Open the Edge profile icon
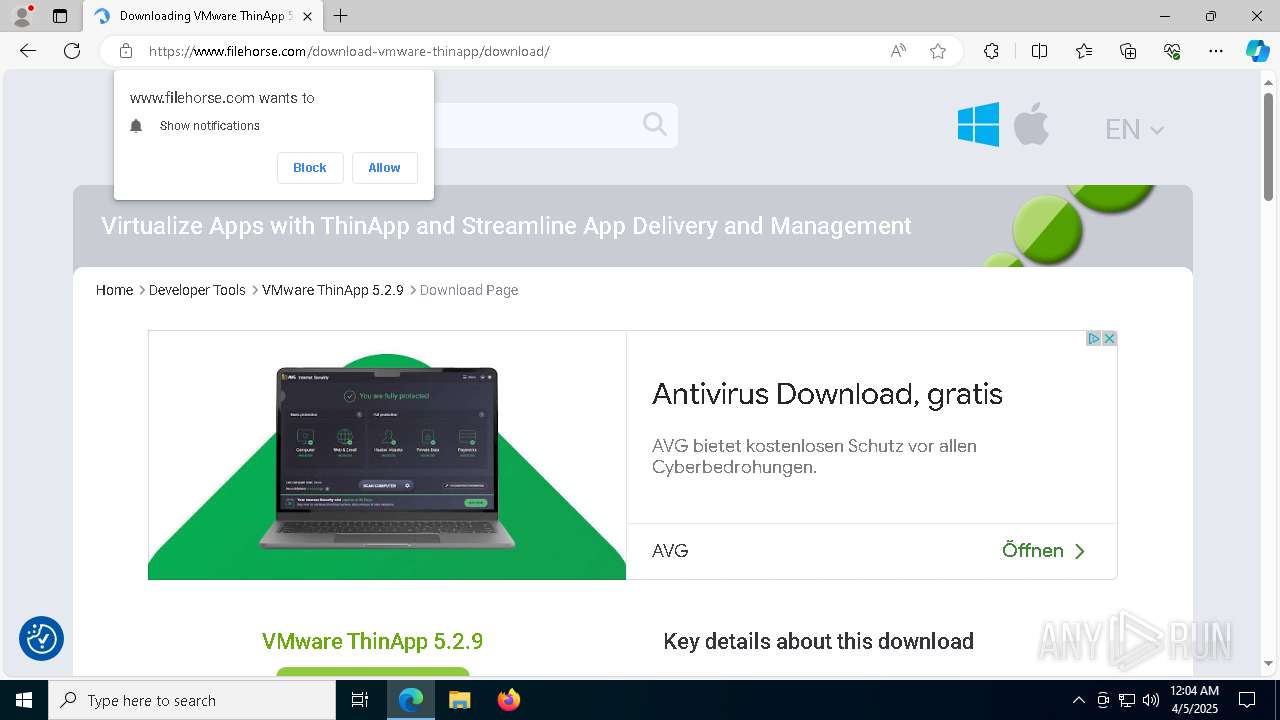This screenshot has height=720, width=1280. [x=22, y=16]
